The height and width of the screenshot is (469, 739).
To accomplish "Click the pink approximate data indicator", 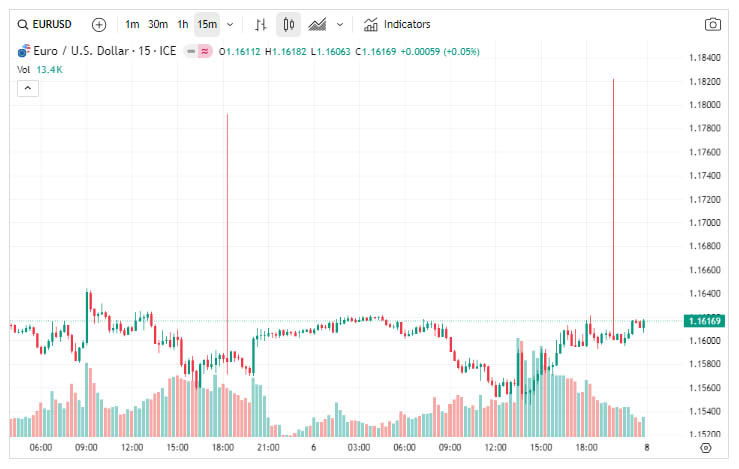I will tap(205, 51).
